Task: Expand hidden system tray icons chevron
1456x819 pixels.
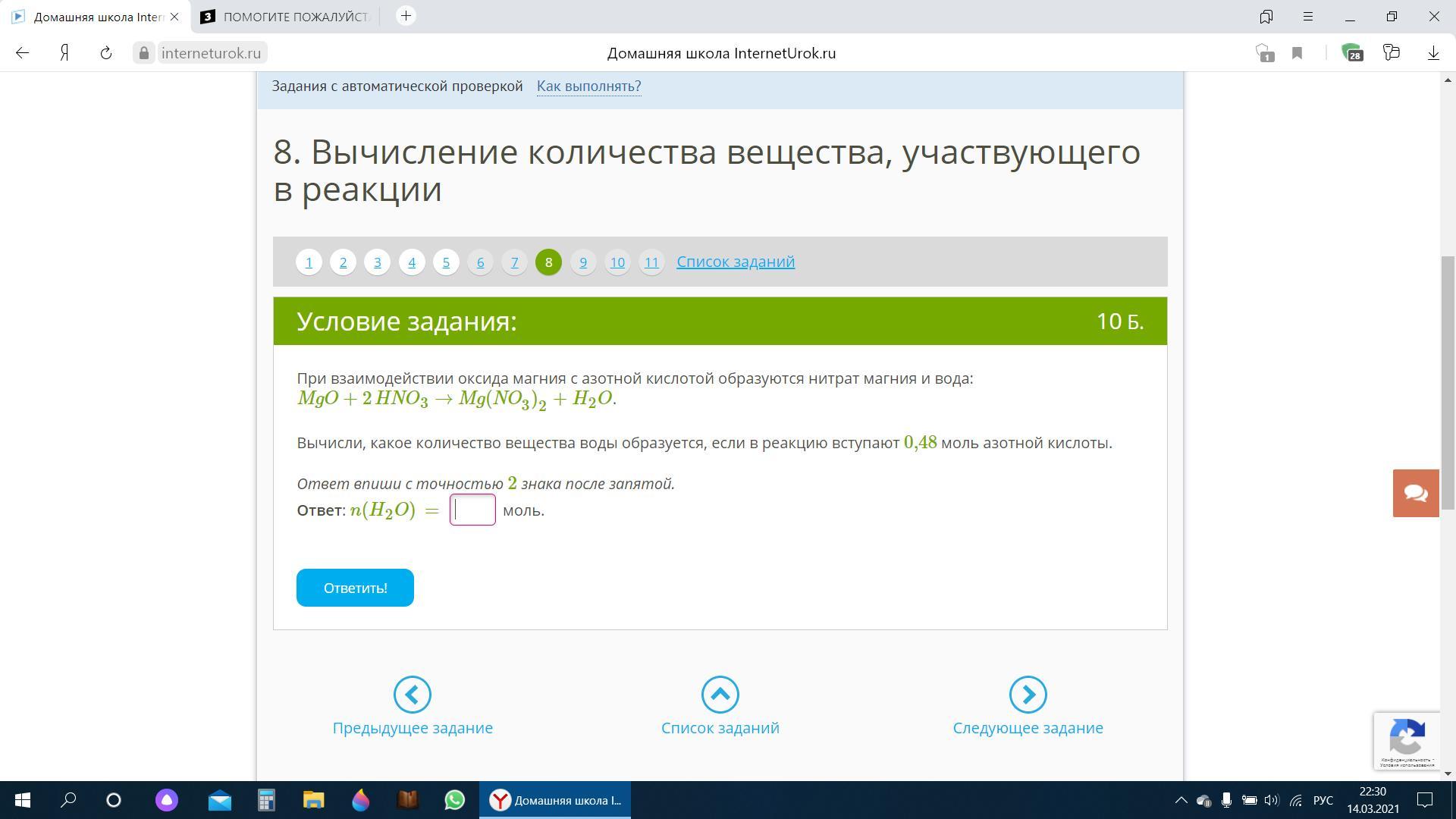Action: (x=1181, y=800)
